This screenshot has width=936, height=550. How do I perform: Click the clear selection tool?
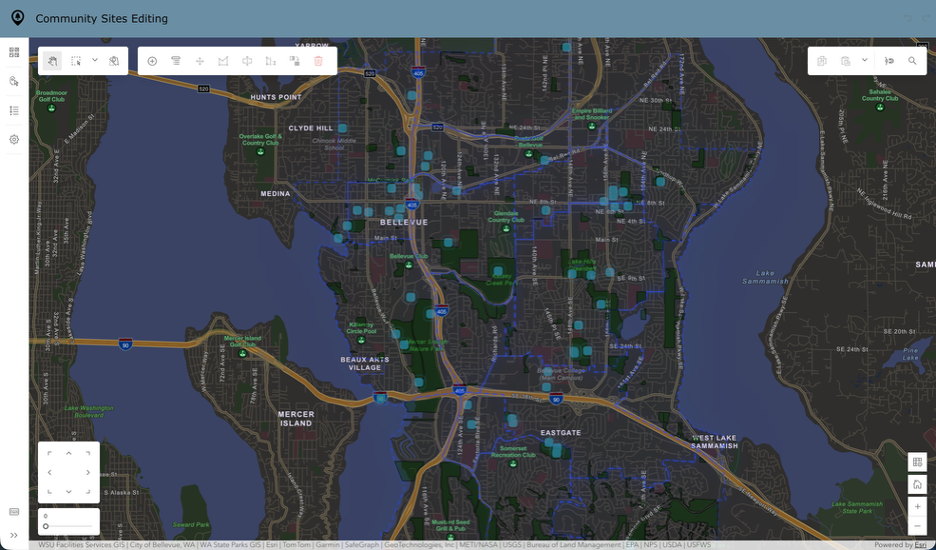(115, 61)
